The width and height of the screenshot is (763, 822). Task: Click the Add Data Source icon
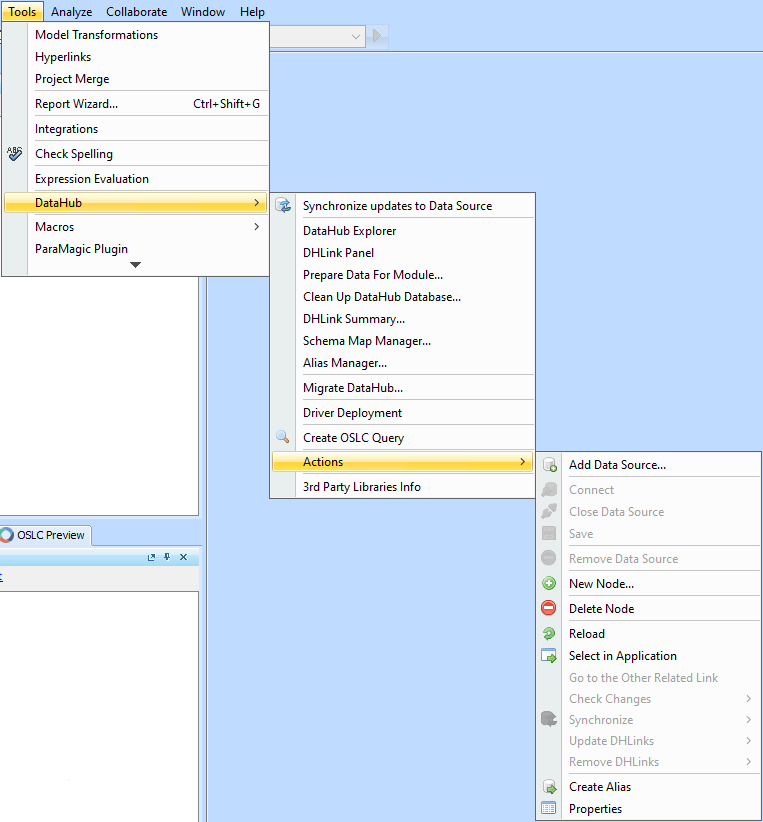(549, 464)
